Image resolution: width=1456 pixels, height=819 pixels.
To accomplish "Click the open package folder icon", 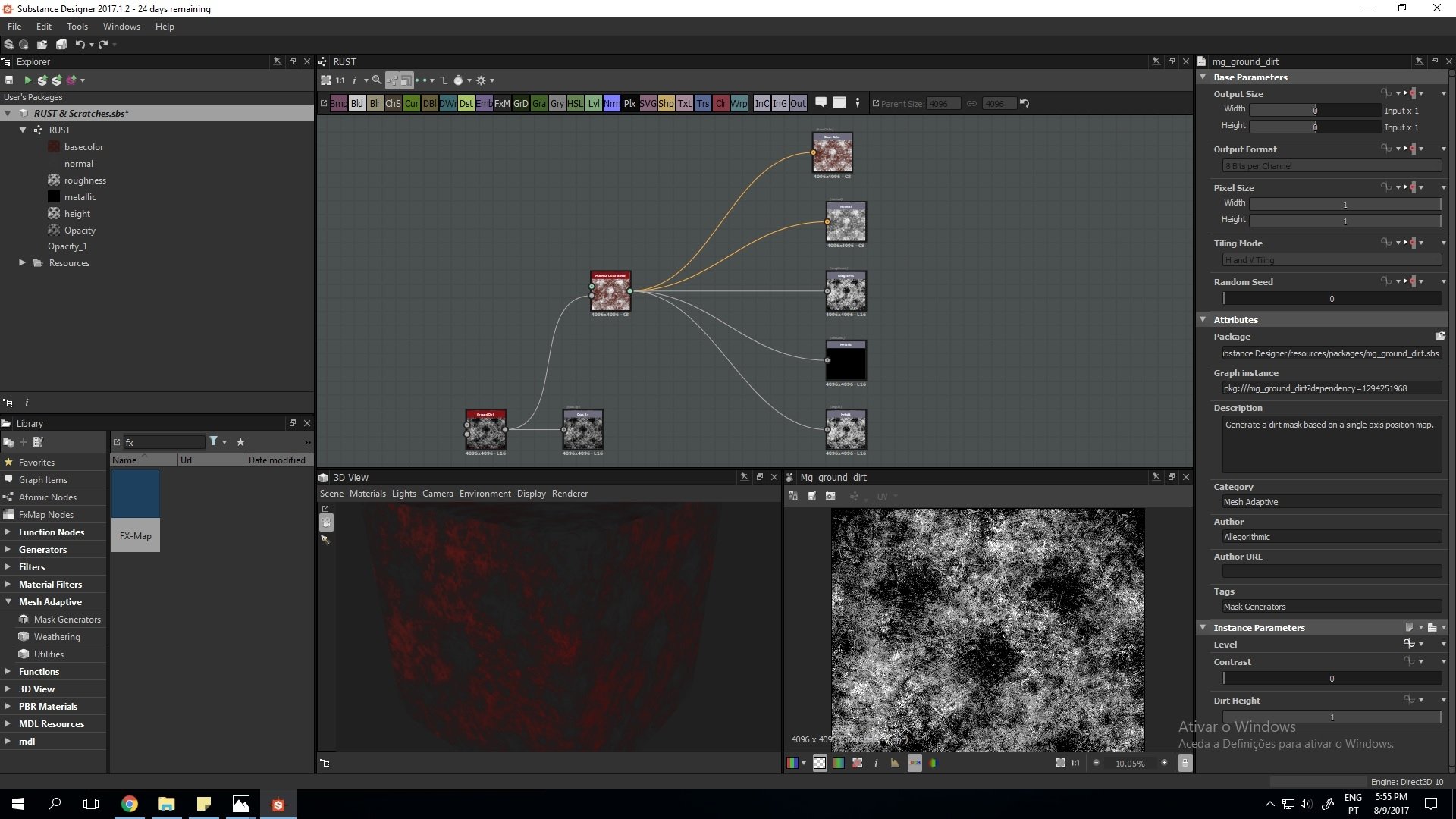I will 42,45.
